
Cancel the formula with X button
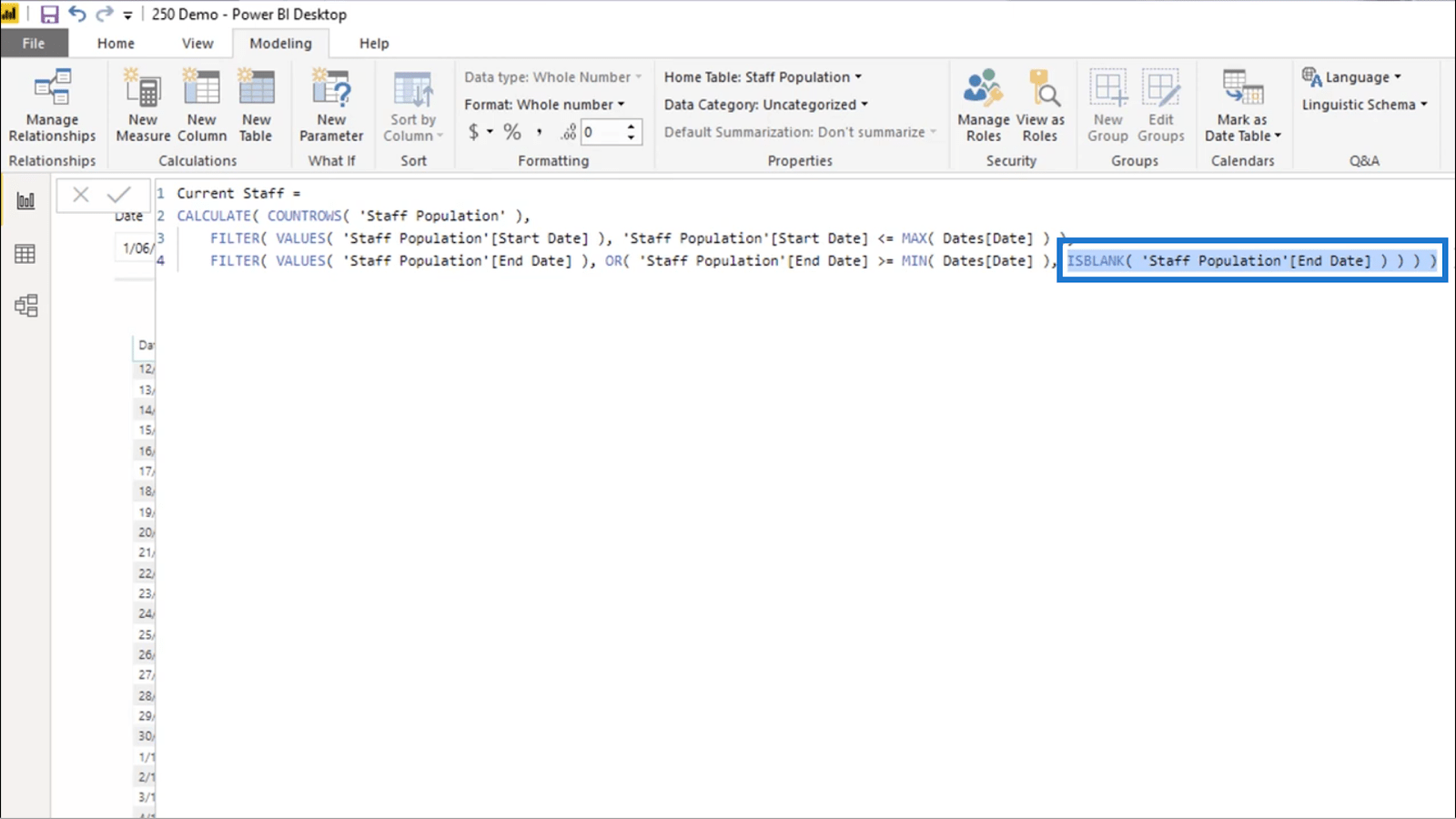pyautogui.click(x=81, y=195)
